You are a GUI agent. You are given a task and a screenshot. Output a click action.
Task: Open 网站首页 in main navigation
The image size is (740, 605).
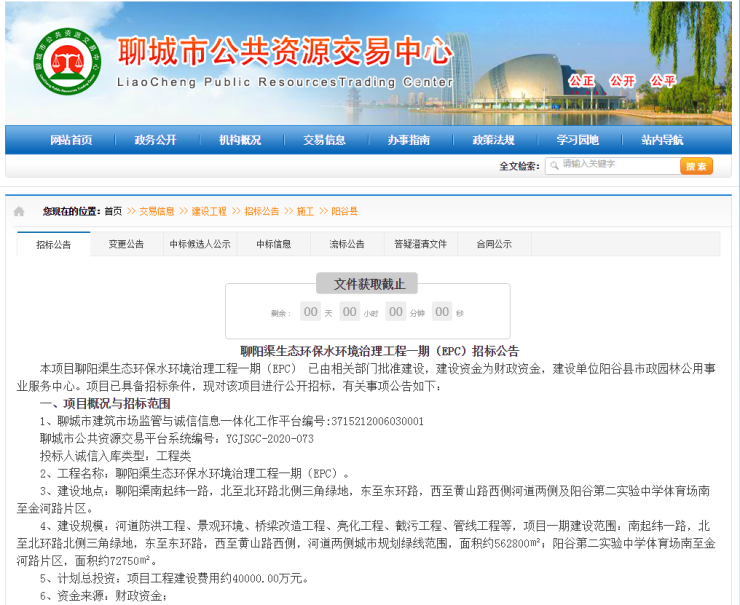[x=71, y=140]
